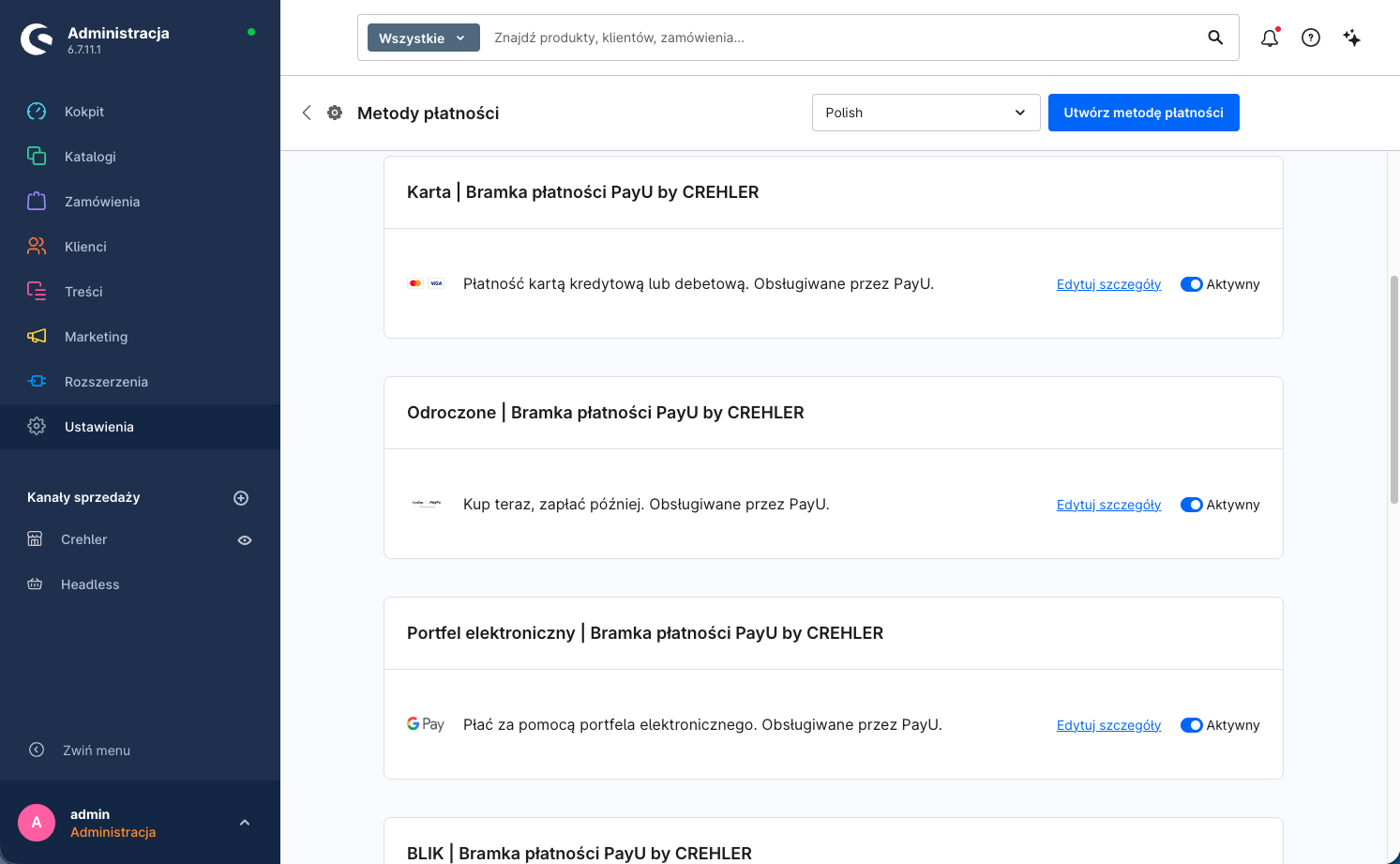The height and width of the screenshot is (864, 1400).
Task: Click the Crehler storefront icon
Action: (x=35, y=539)
